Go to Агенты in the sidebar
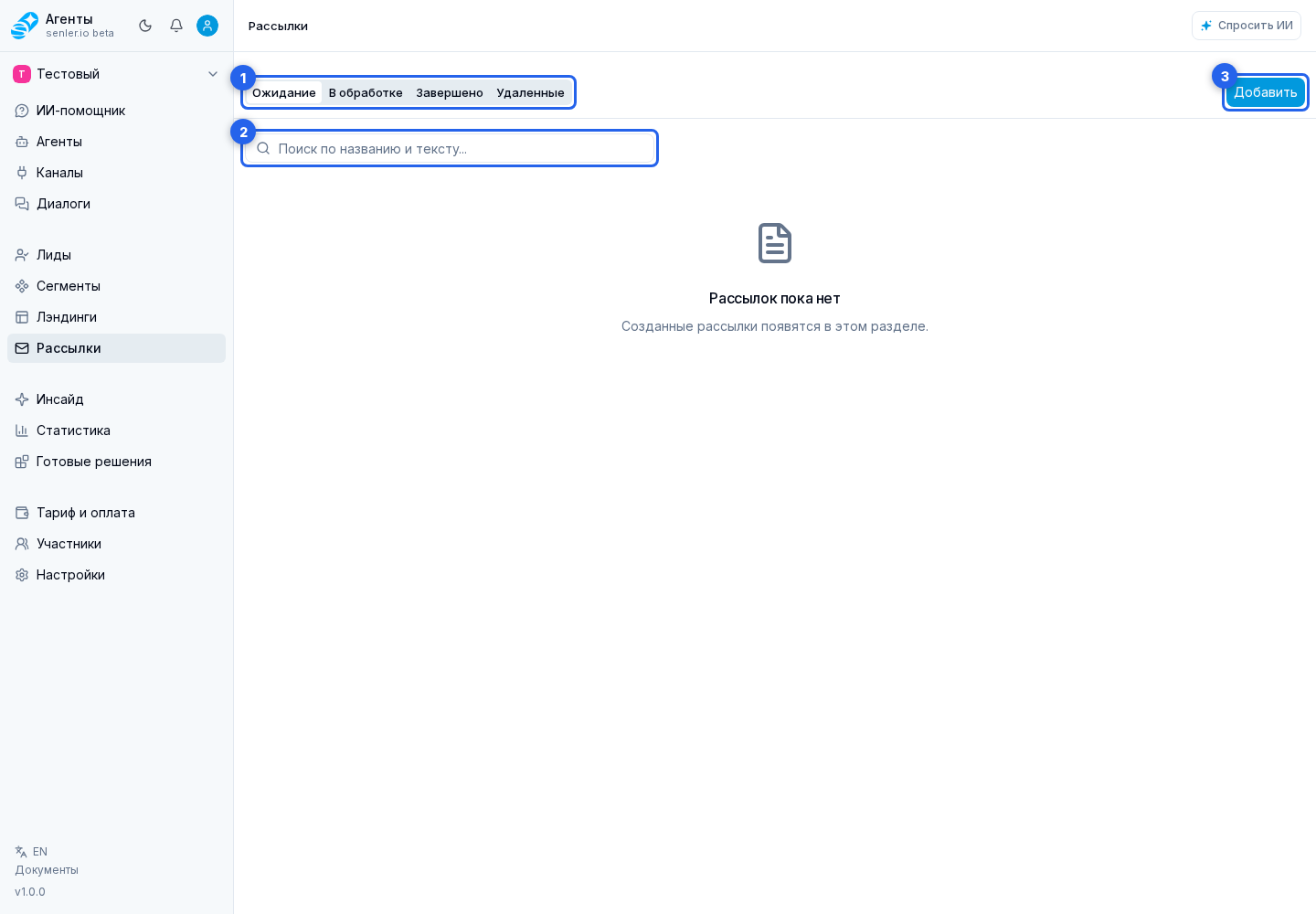The width and height of the screenshot is (1316, 914). [x=116, y=142]
